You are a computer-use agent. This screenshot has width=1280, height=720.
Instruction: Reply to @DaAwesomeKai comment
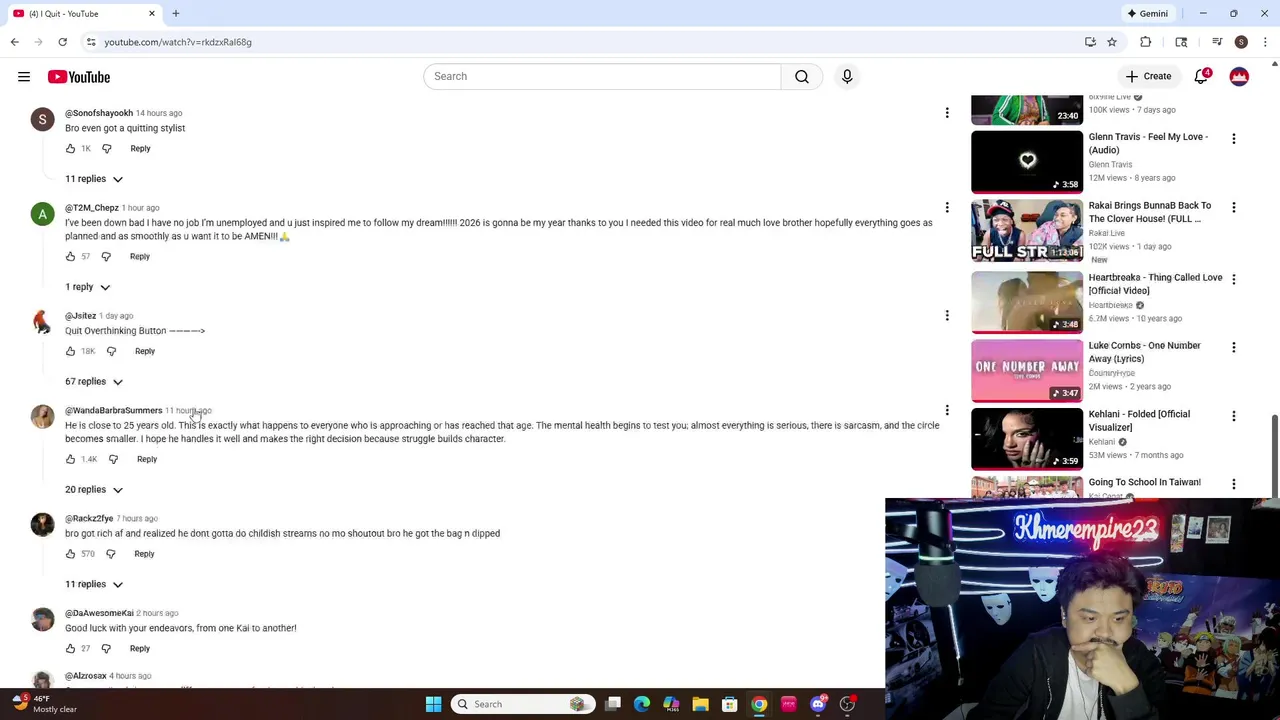point(140,648)
